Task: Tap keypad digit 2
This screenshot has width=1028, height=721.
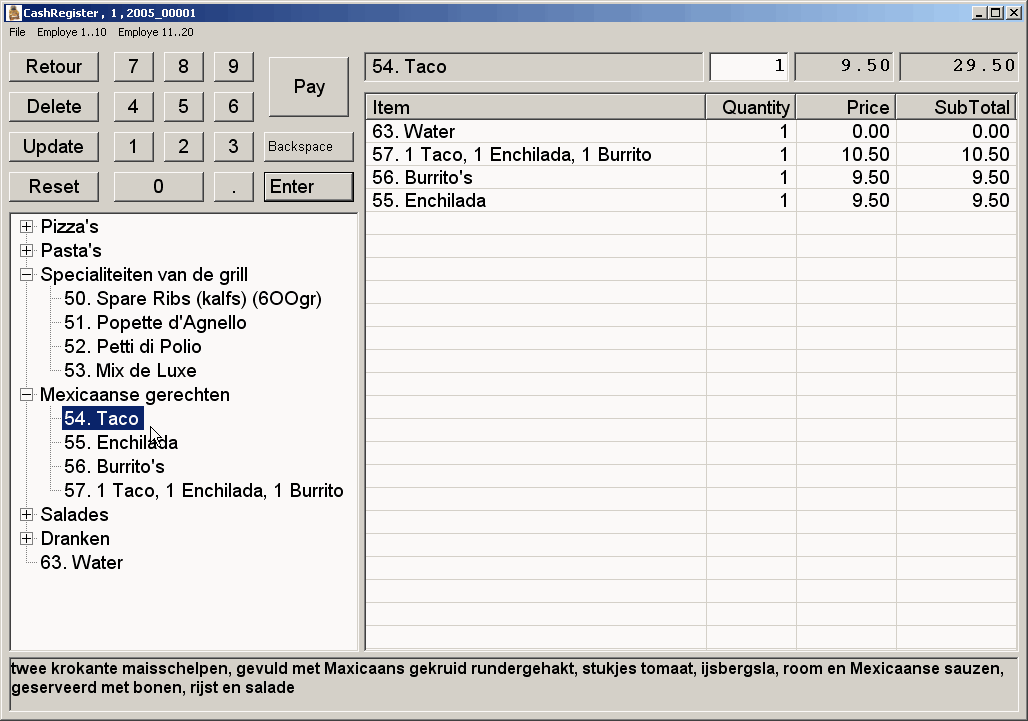Action: click(x=184, y=147)
